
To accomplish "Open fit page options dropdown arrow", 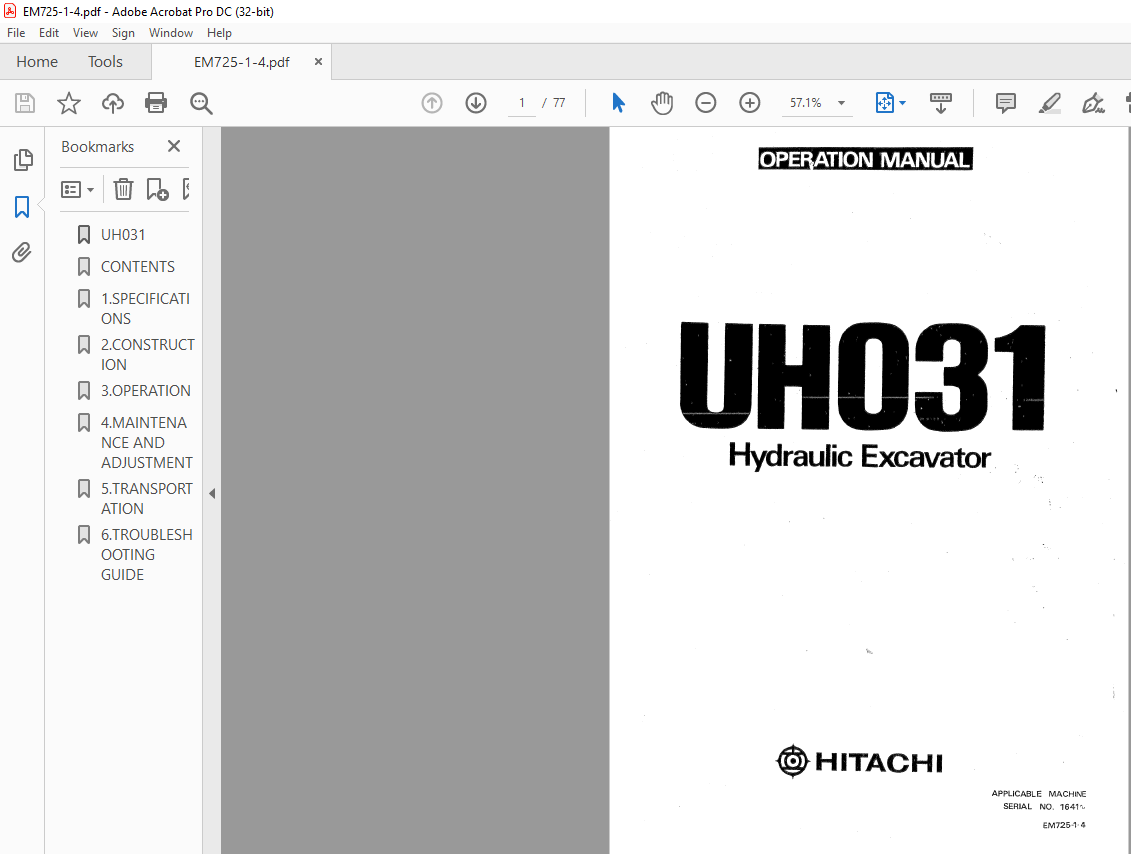I will click(902, 103).
